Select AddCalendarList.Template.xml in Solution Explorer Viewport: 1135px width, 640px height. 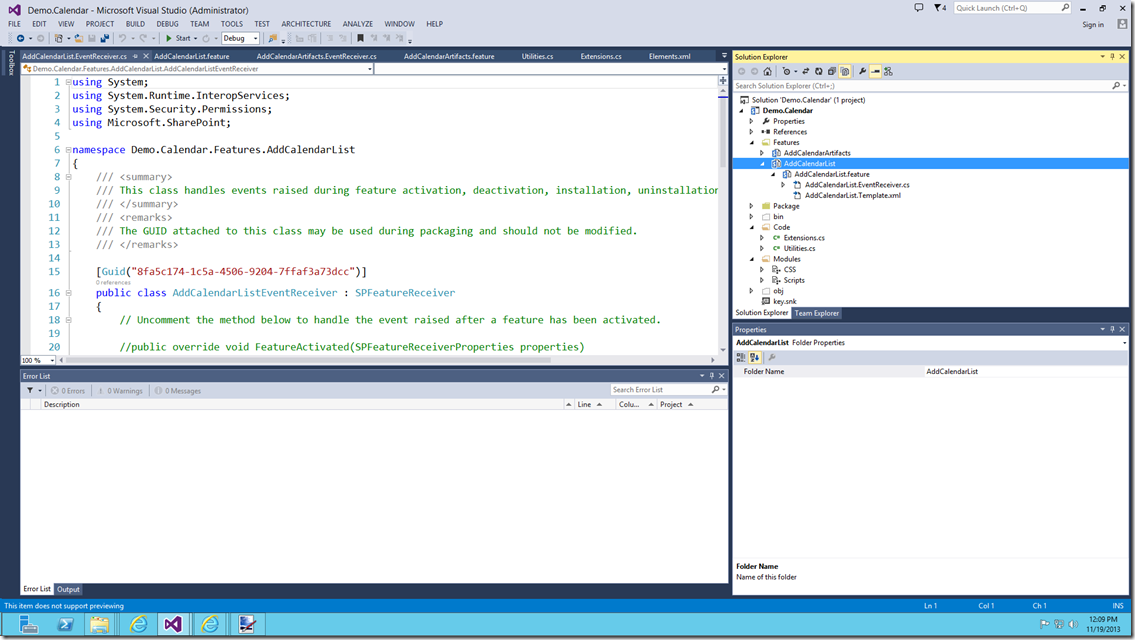coord(853,195)
